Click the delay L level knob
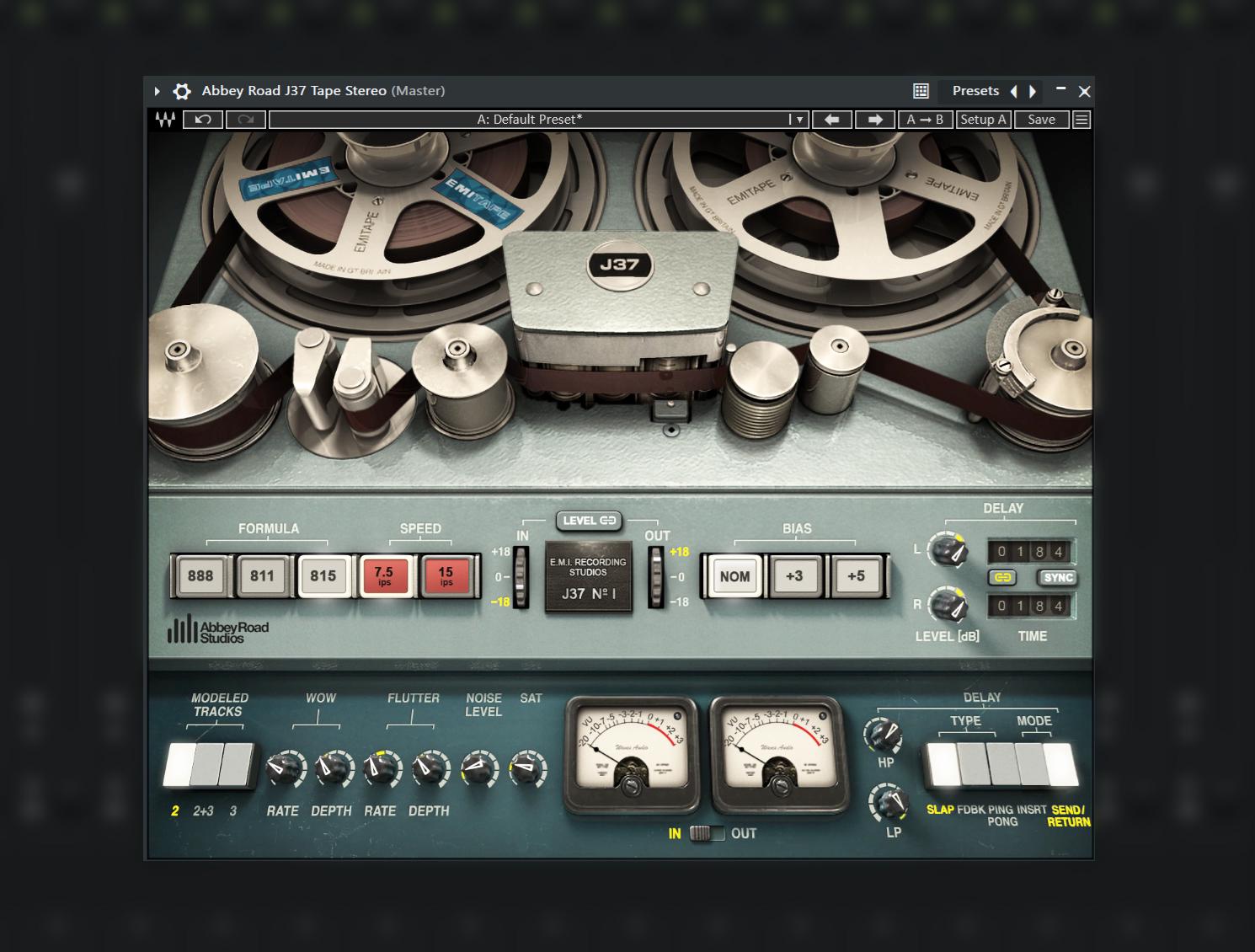The image size is (1255, 952). [x=948, y=551]
